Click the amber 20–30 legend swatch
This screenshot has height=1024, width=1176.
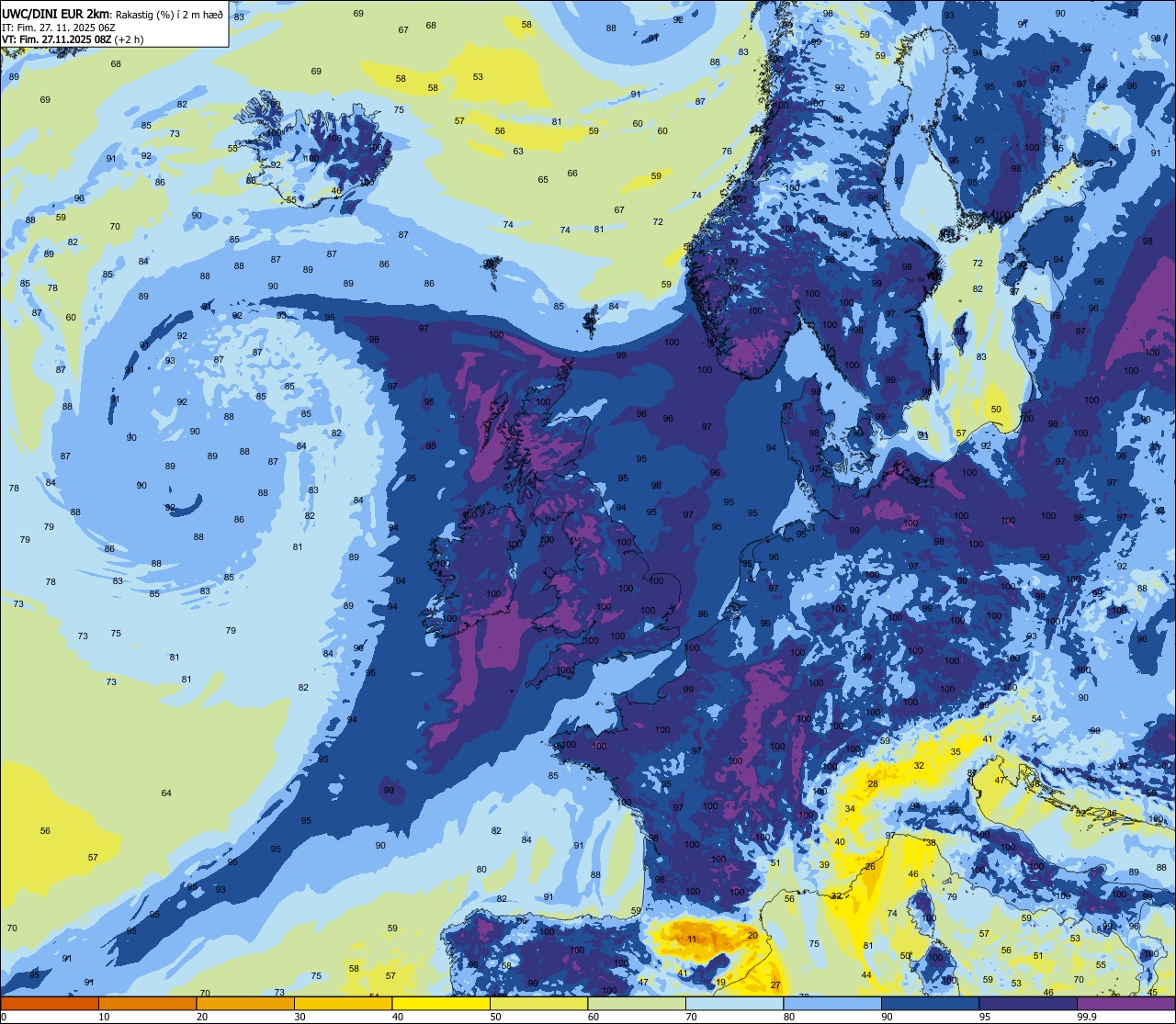coord(245,1003)
